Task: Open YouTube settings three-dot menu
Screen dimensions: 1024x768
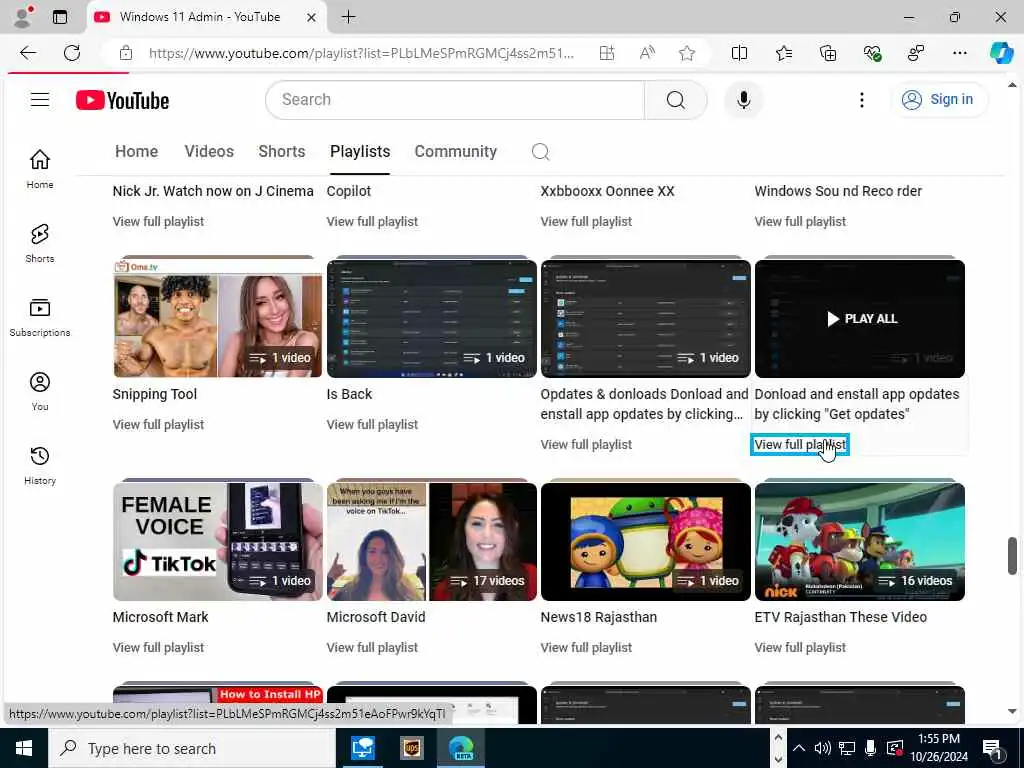Action: click(x=861, y=100)
